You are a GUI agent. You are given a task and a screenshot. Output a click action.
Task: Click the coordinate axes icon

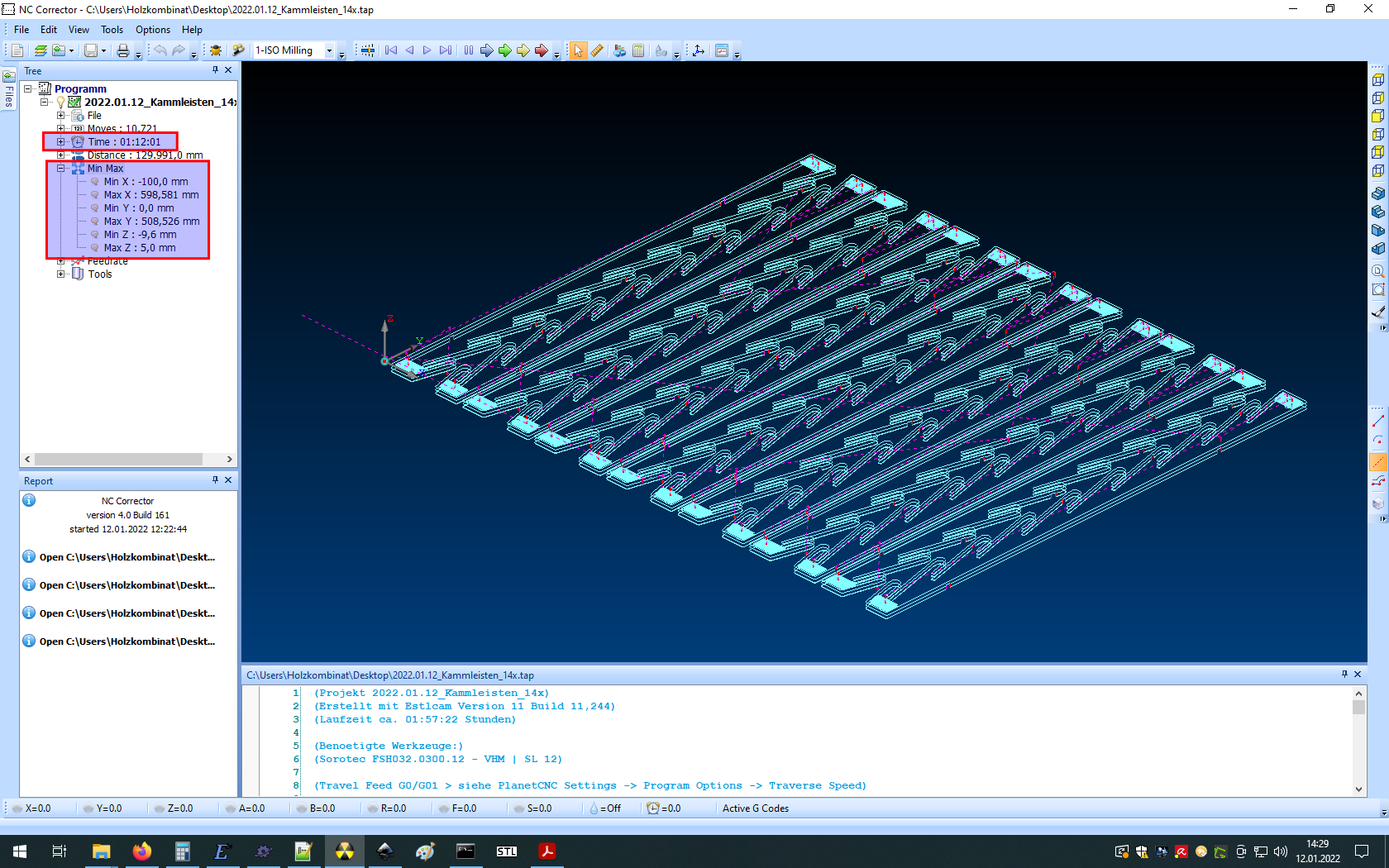tap(699, 50)
